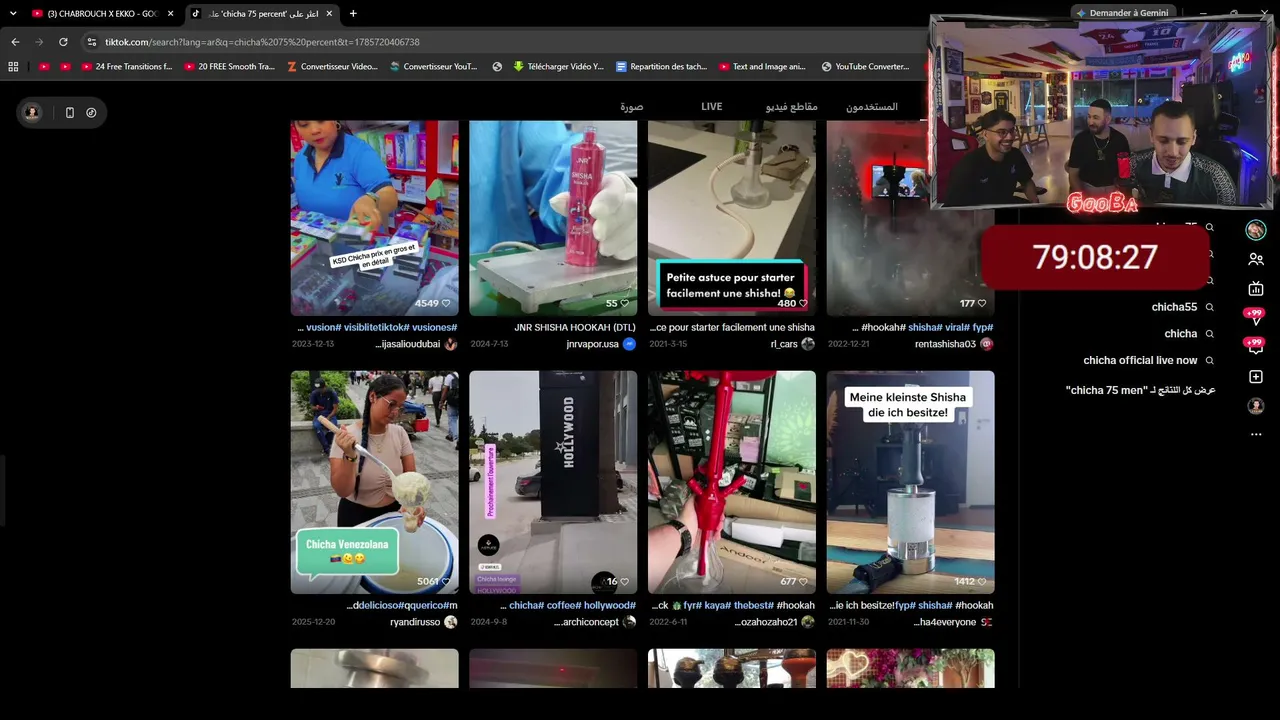Open the new tab plus button

pos(353,14)
